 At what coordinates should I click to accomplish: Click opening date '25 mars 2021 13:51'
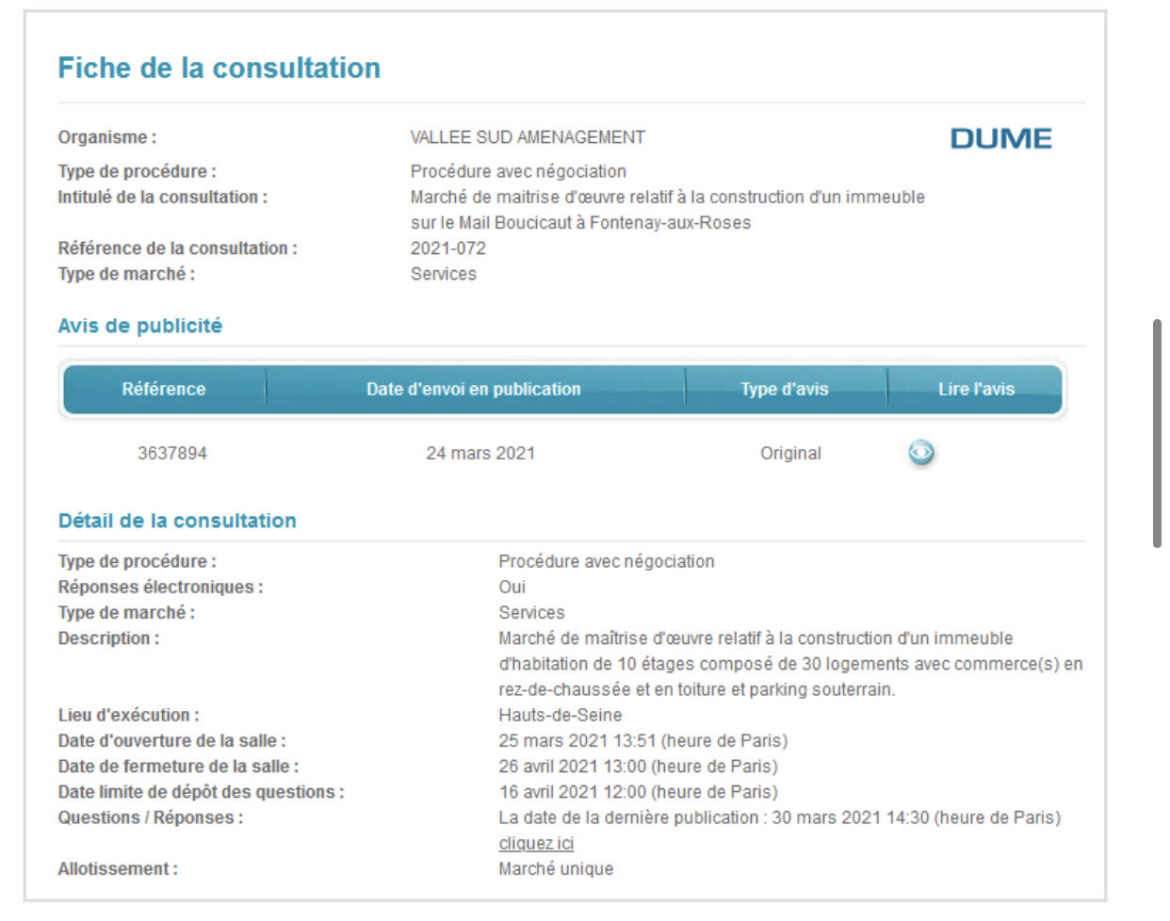tap(578, 741)
